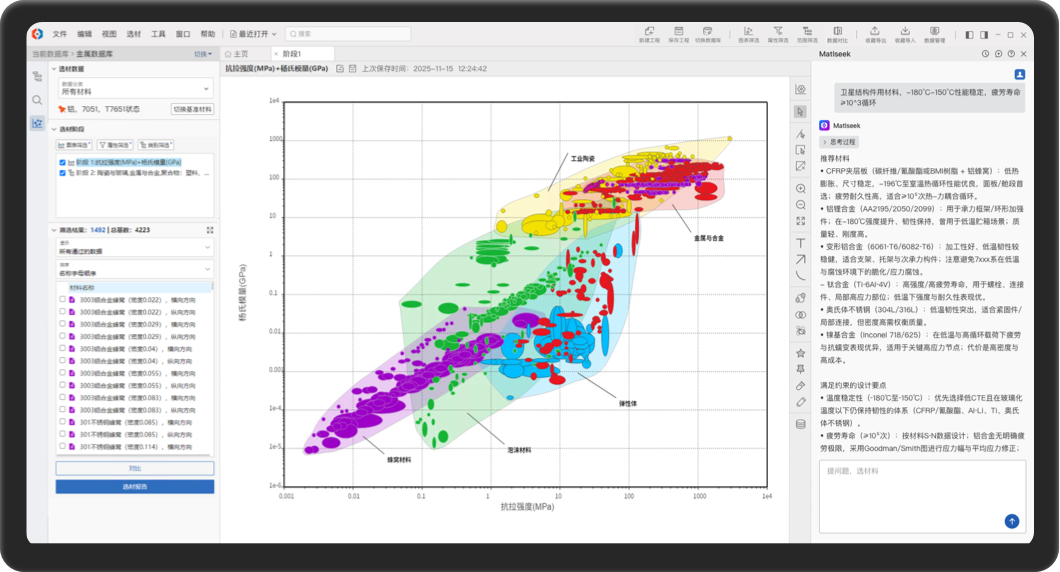
Task: Open 数据对比 from the top toolbar
Action: (x=836, y=34)
